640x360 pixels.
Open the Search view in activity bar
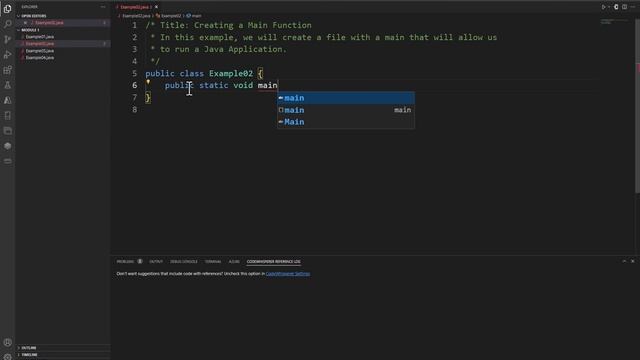7,24
